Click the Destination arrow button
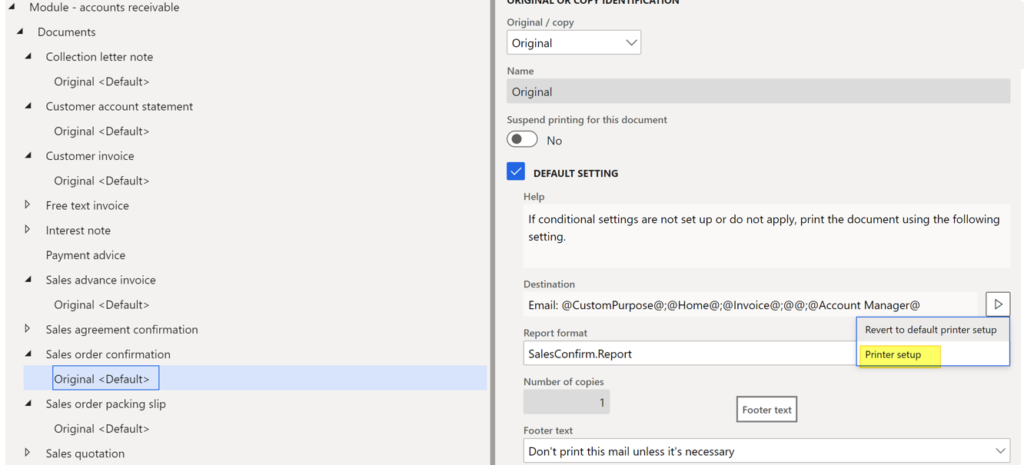The image size is (1024, 465). pyautogui.click(x=997, y=304)
